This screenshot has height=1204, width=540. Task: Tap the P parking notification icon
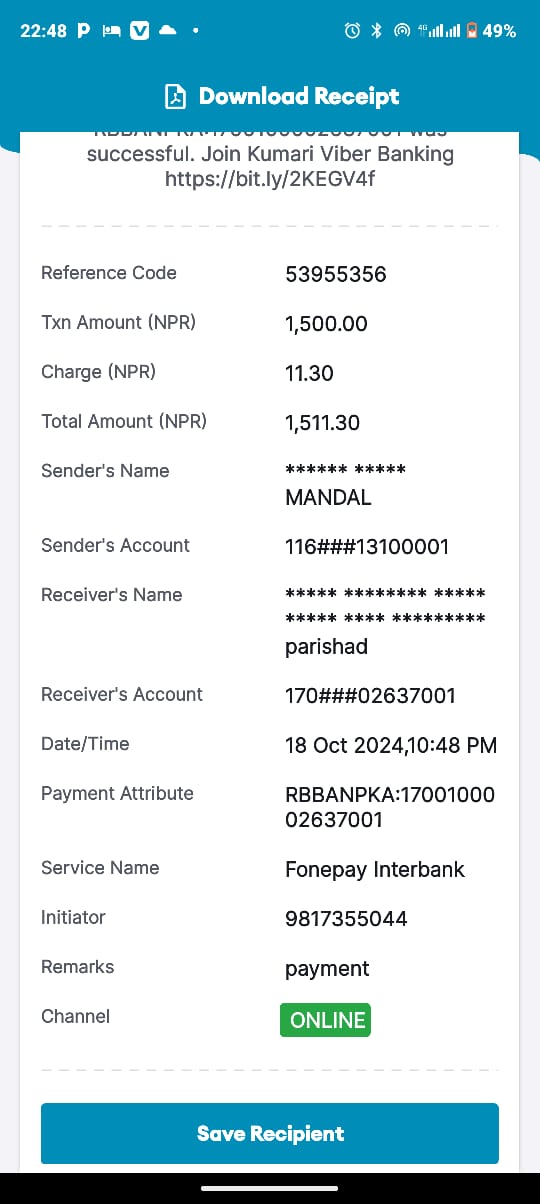(x=84, y=31)
